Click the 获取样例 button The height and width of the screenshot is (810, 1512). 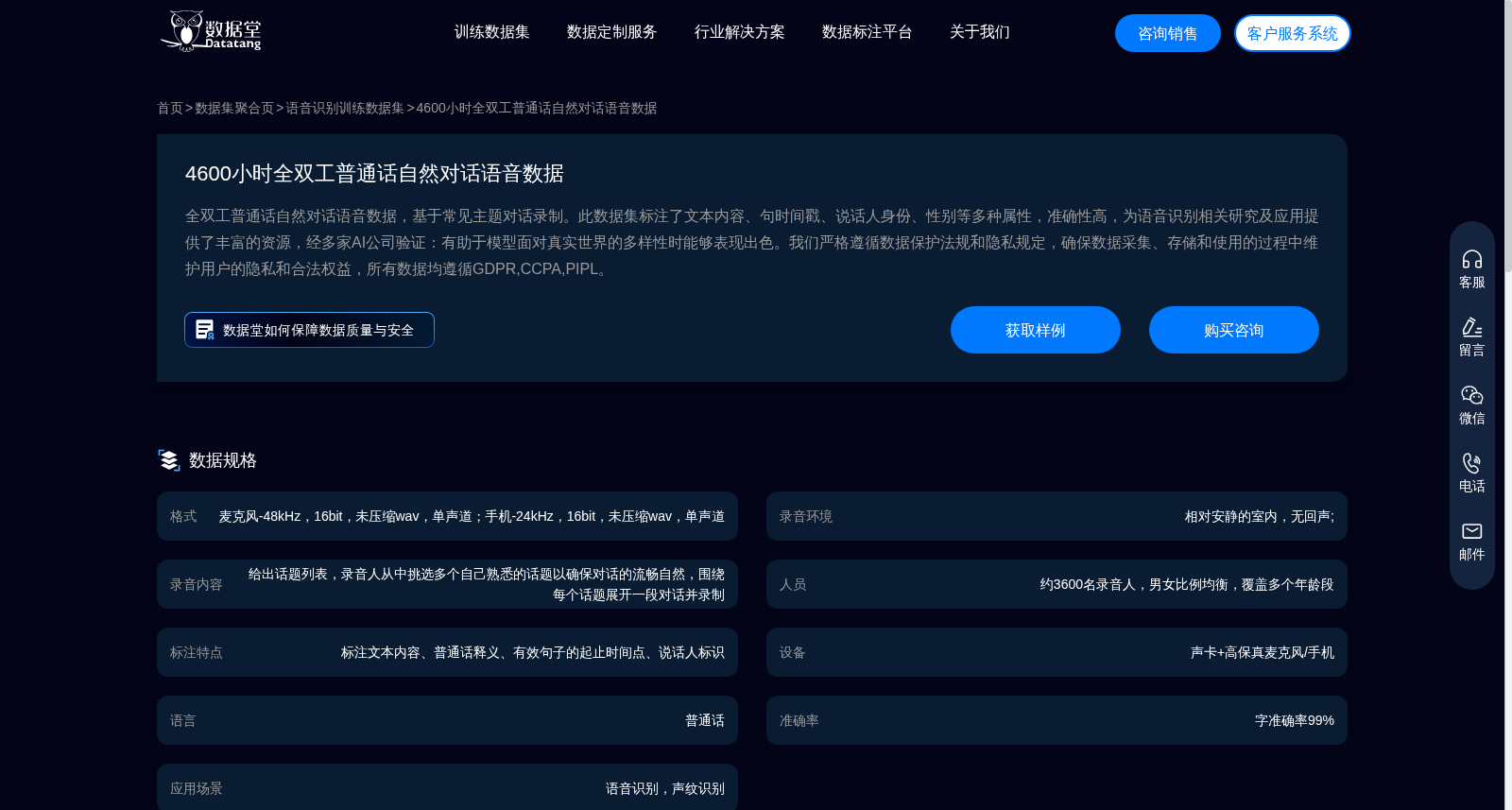(x=1036, y=330)
